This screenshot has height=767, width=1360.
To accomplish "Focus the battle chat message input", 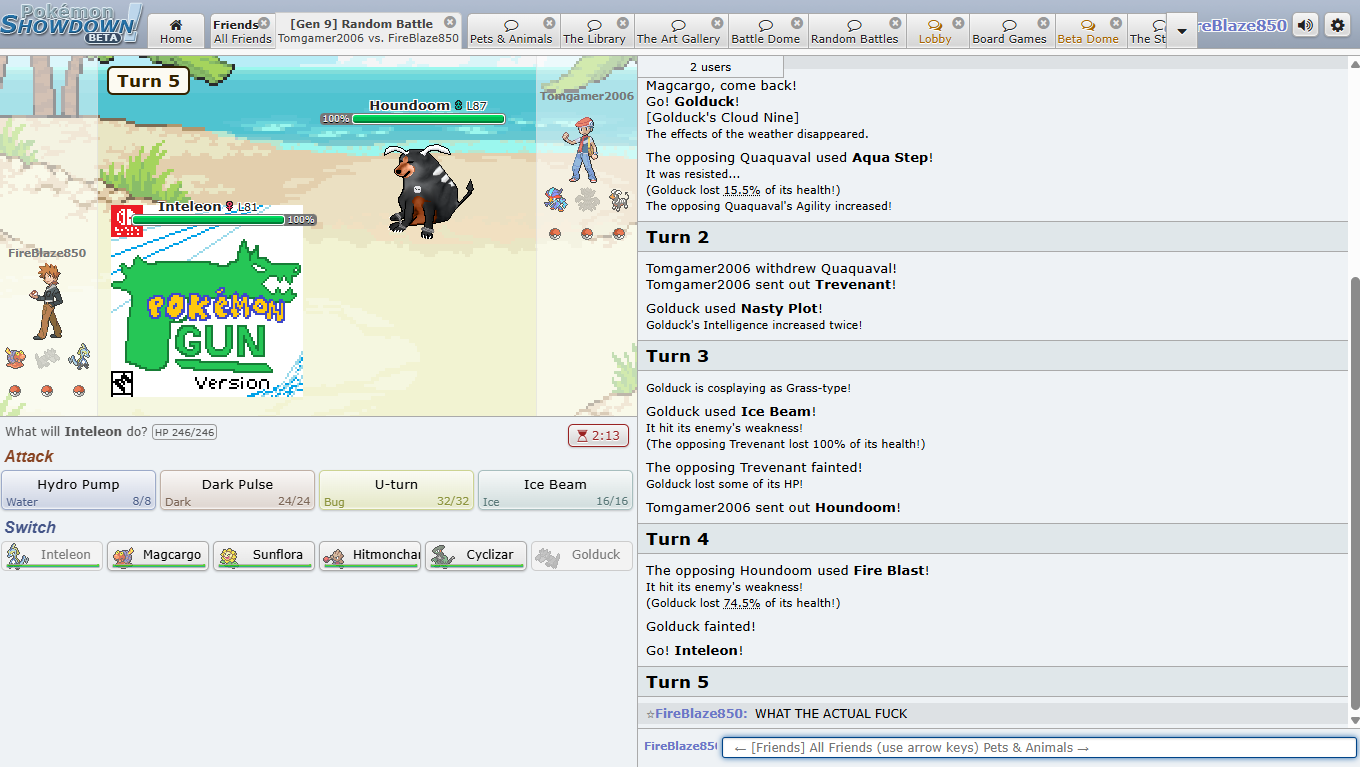I will 1040,747.
